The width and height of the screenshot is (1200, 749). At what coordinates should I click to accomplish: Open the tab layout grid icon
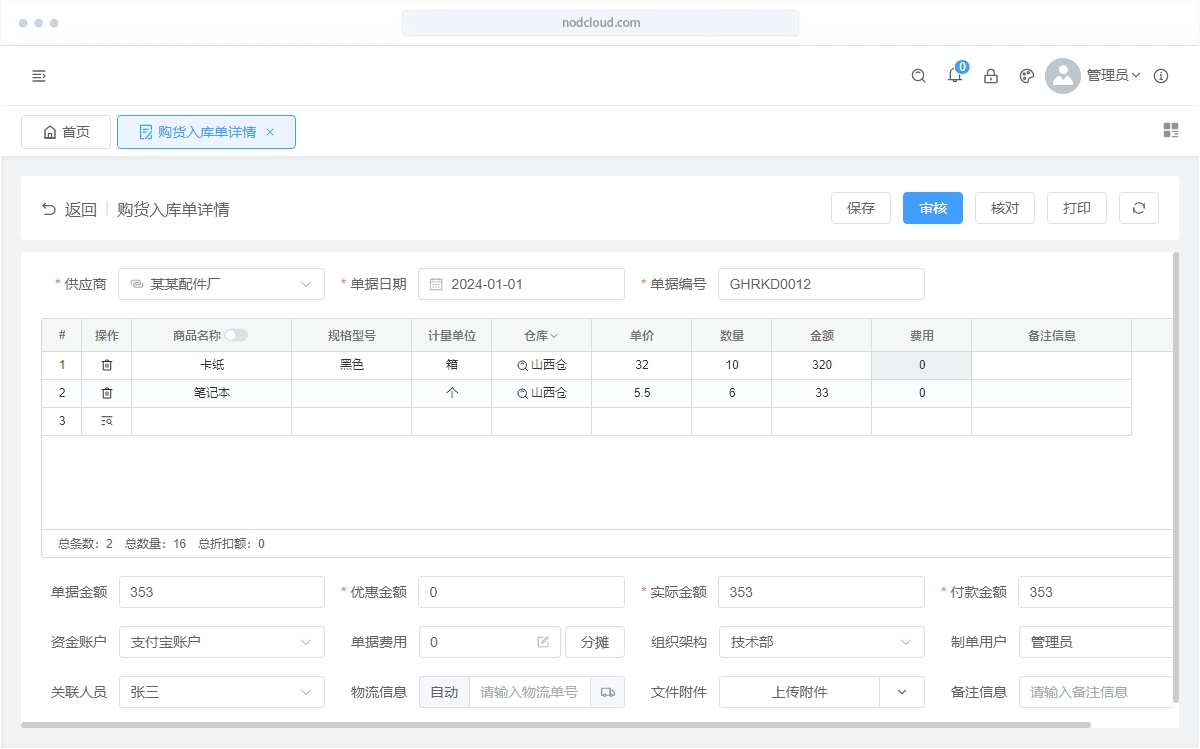1171,131
